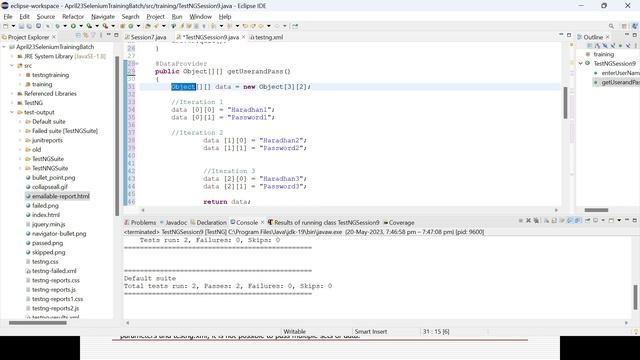Toggle Hide Local Types in Outline
Viewport: 640px width, 360px height.
point(628,46)
